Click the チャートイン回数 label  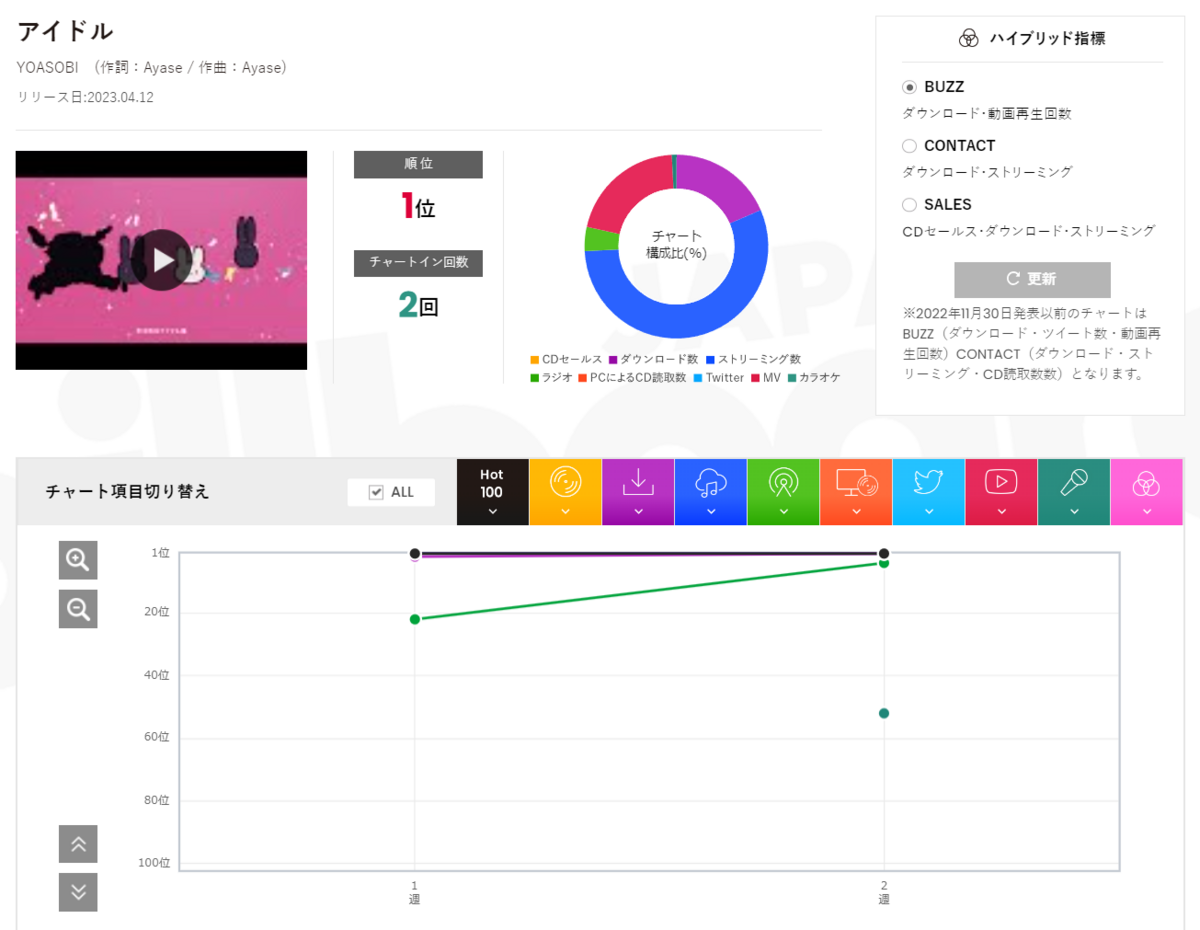pyautogui.click(x=418, y=262)
